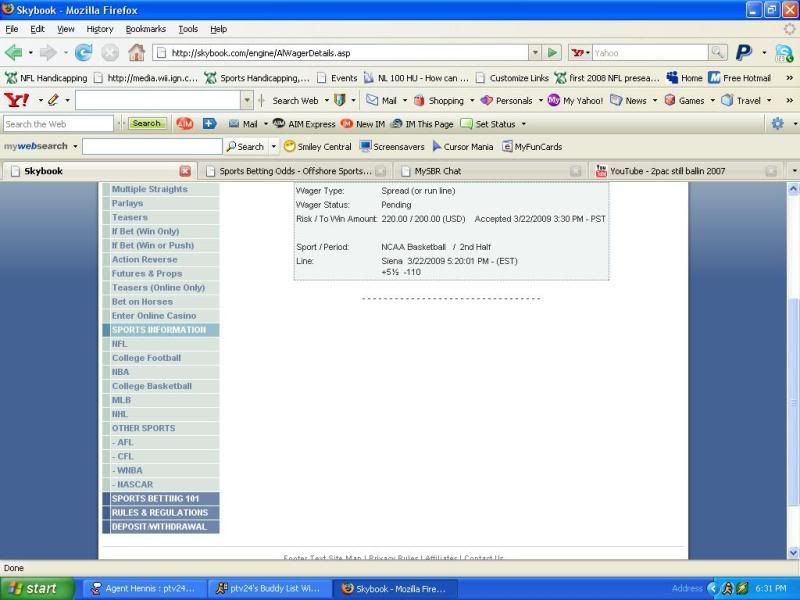
Task: Open NFL Handicapping bookmark
Action: pyautogui.click(x=46, y=78)
